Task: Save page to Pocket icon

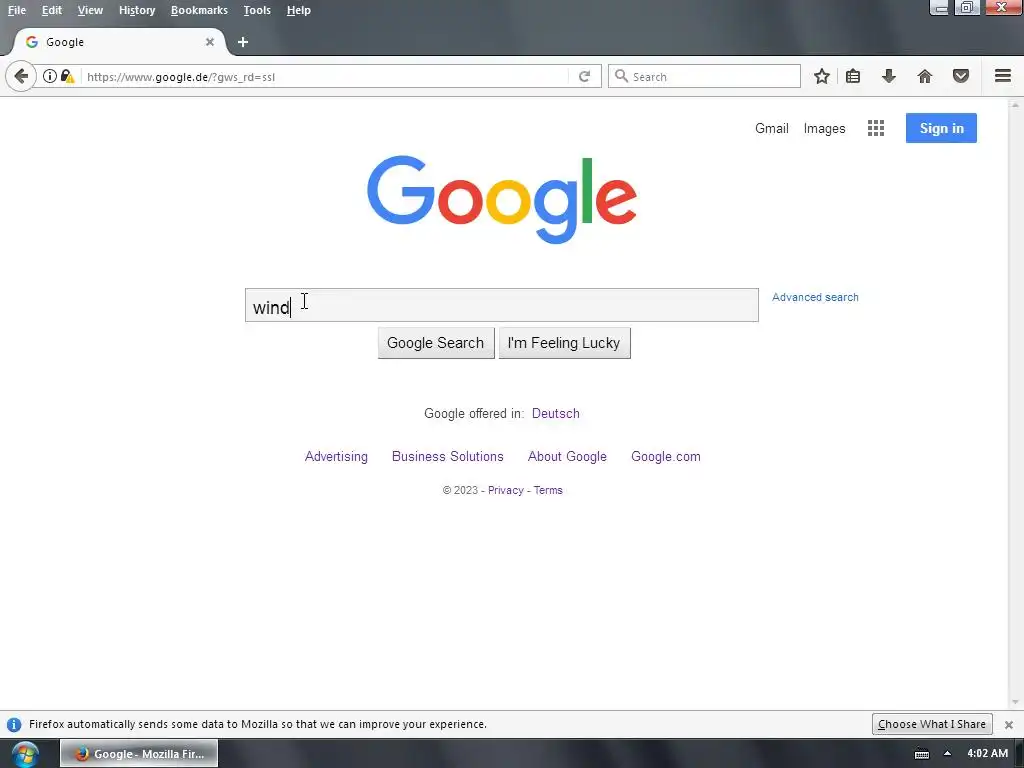Action: click(x=961, y=76)
